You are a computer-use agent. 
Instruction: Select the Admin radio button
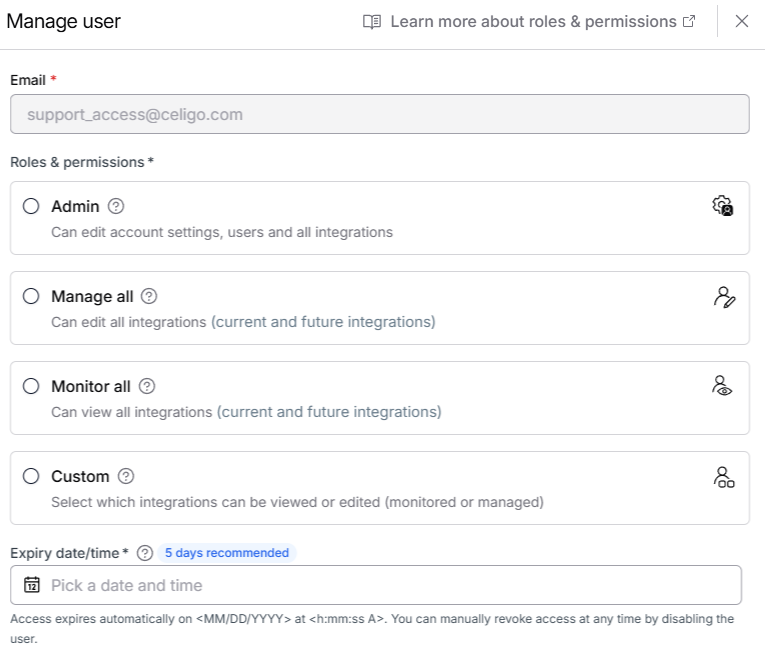(31, 207)
